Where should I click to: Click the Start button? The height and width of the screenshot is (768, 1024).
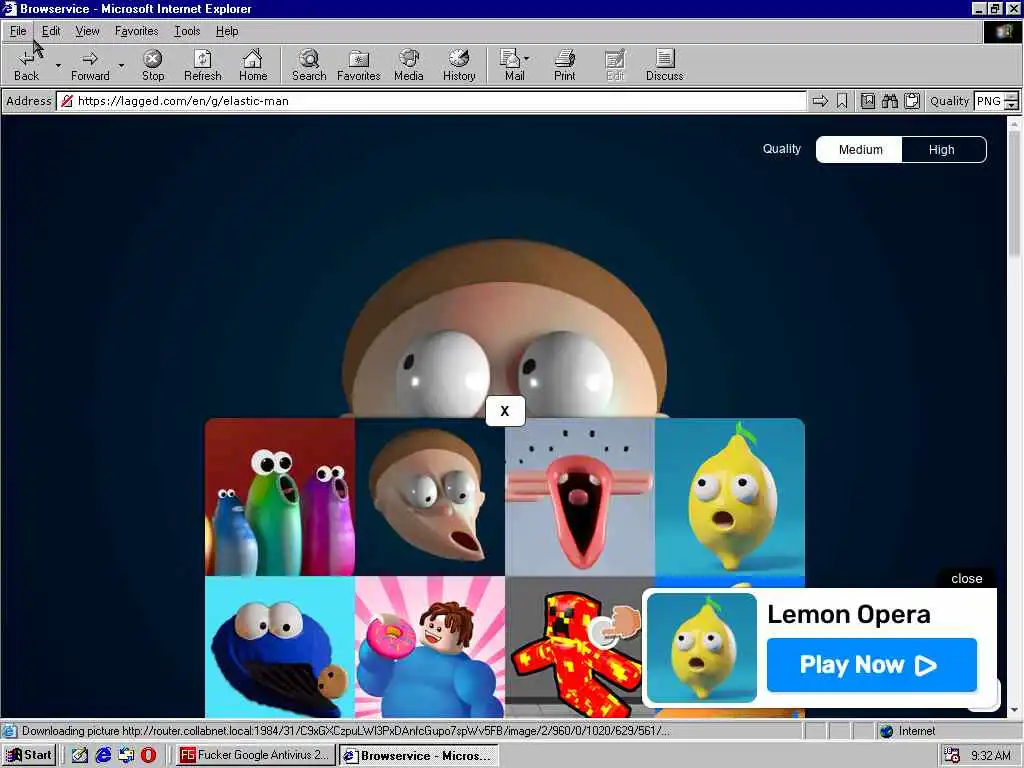click(29, 755)
